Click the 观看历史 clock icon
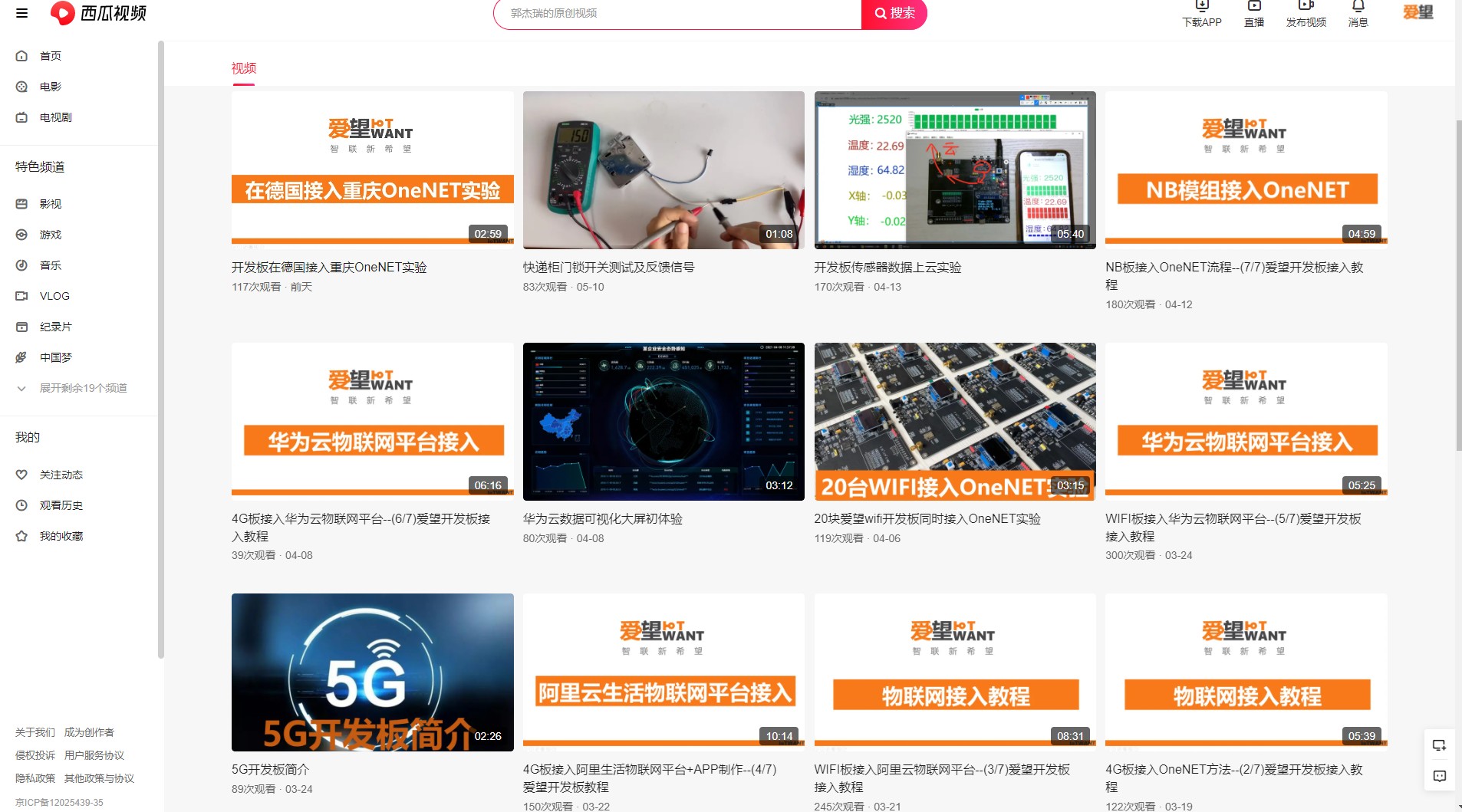1462x812 pixels. 21,505
